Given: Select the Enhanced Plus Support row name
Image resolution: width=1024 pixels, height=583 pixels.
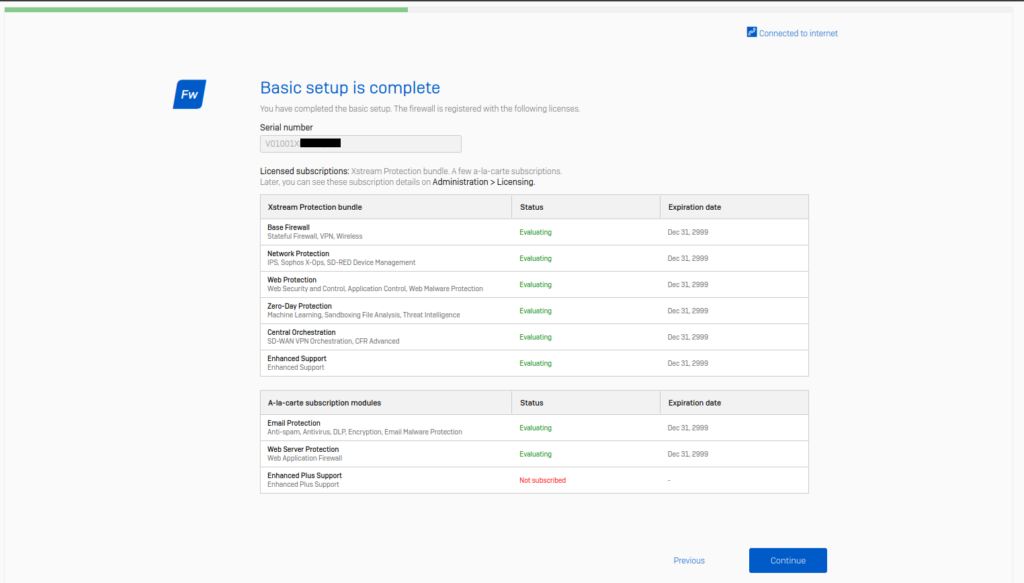Looking at the screenshot, I should [x=304, y=475].
